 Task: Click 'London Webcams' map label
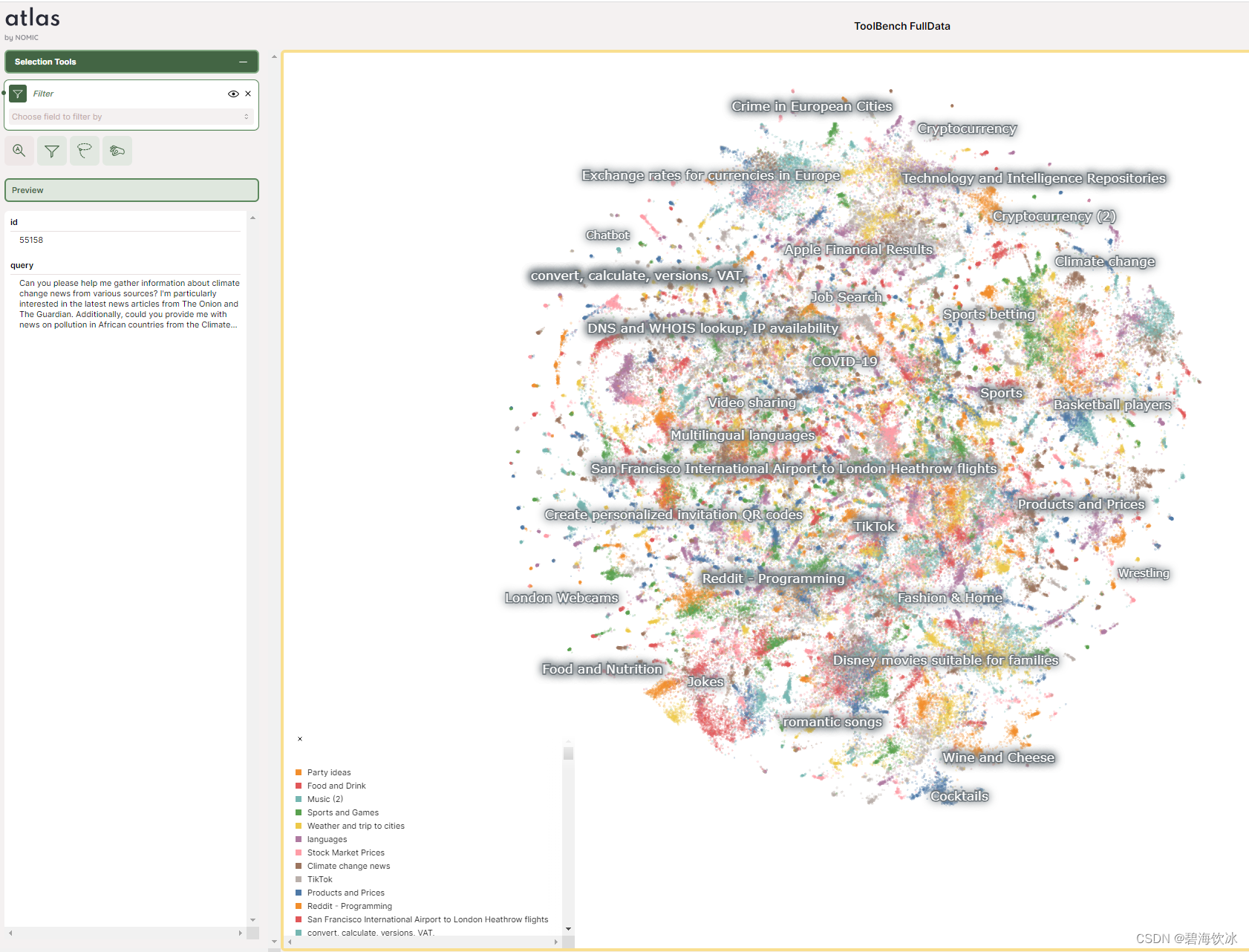(x=561, y=598)
